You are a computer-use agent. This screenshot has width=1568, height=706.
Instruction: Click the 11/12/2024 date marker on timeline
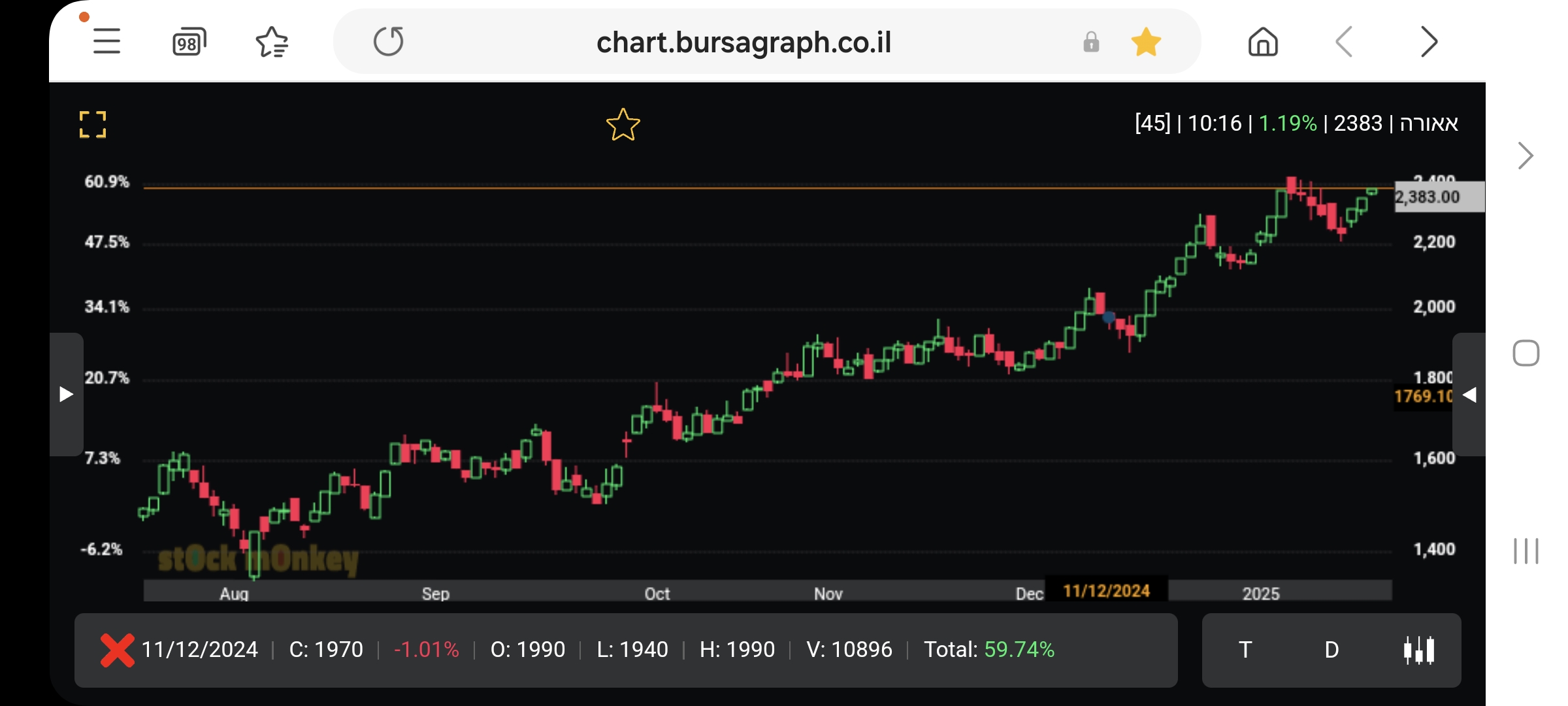pos(1106,591)
